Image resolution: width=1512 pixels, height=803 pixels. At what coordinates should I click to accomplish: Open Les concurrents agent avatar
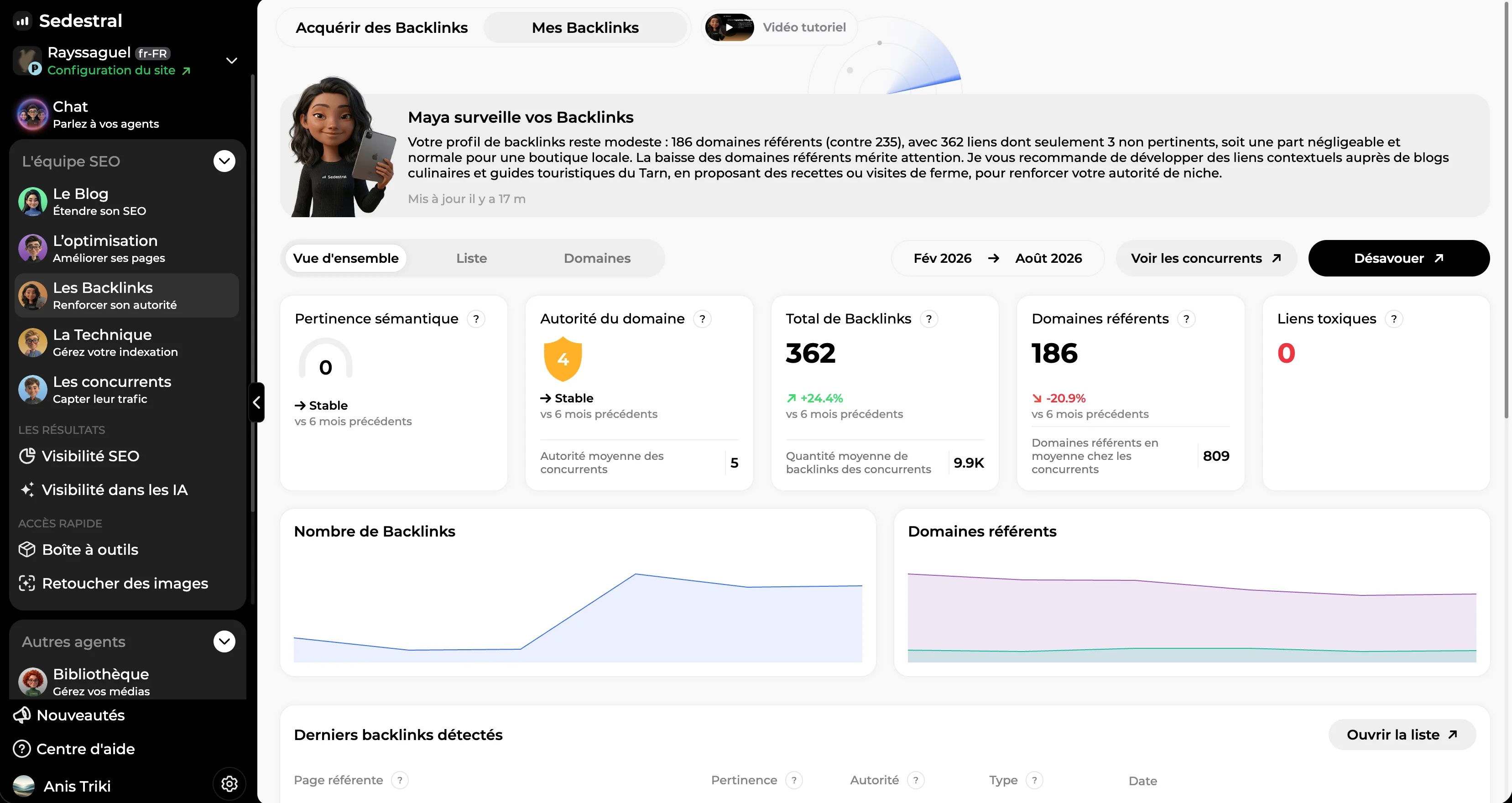click(x=32, y=389)
